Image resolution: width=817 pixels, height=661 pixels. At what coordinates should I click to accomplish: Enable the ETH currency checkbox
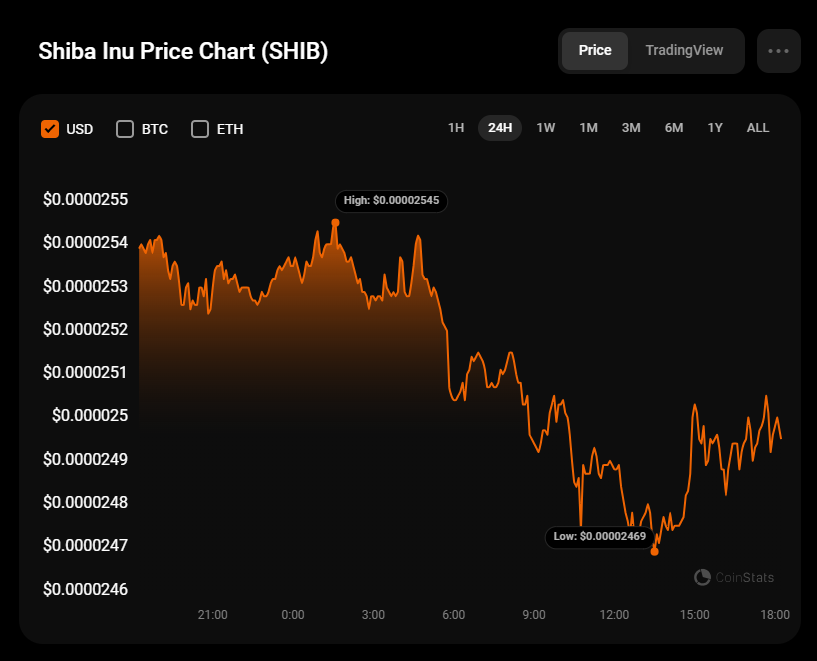click(x=200, y=129)
